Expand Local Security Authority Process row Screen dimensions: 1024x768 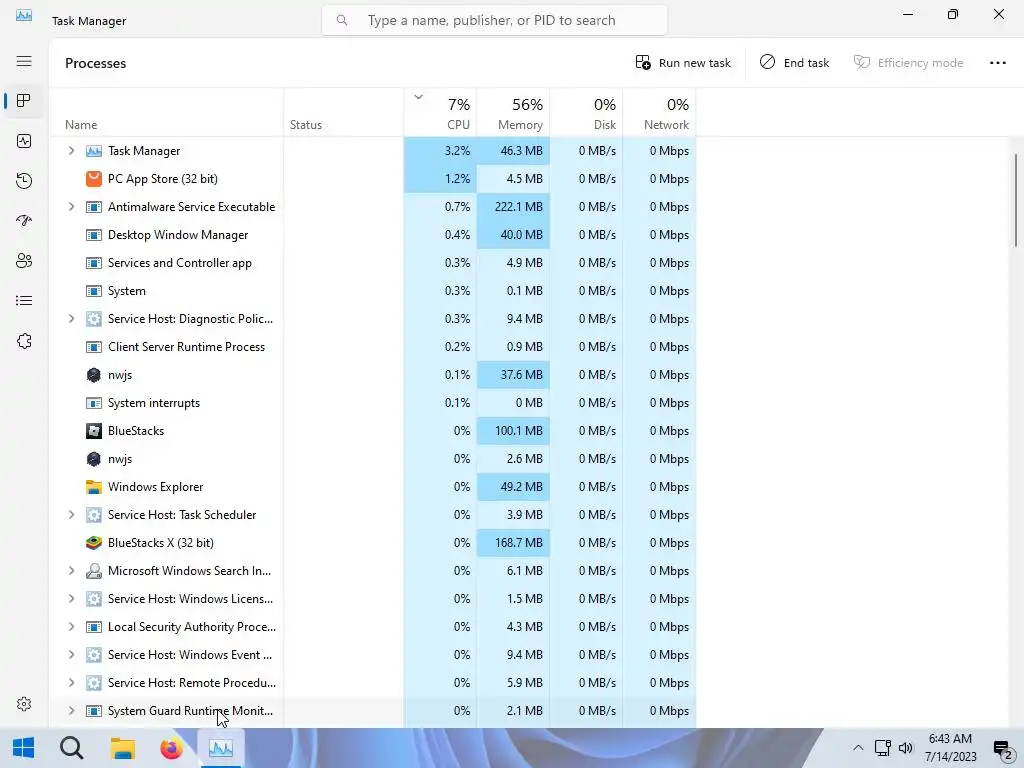71,627
